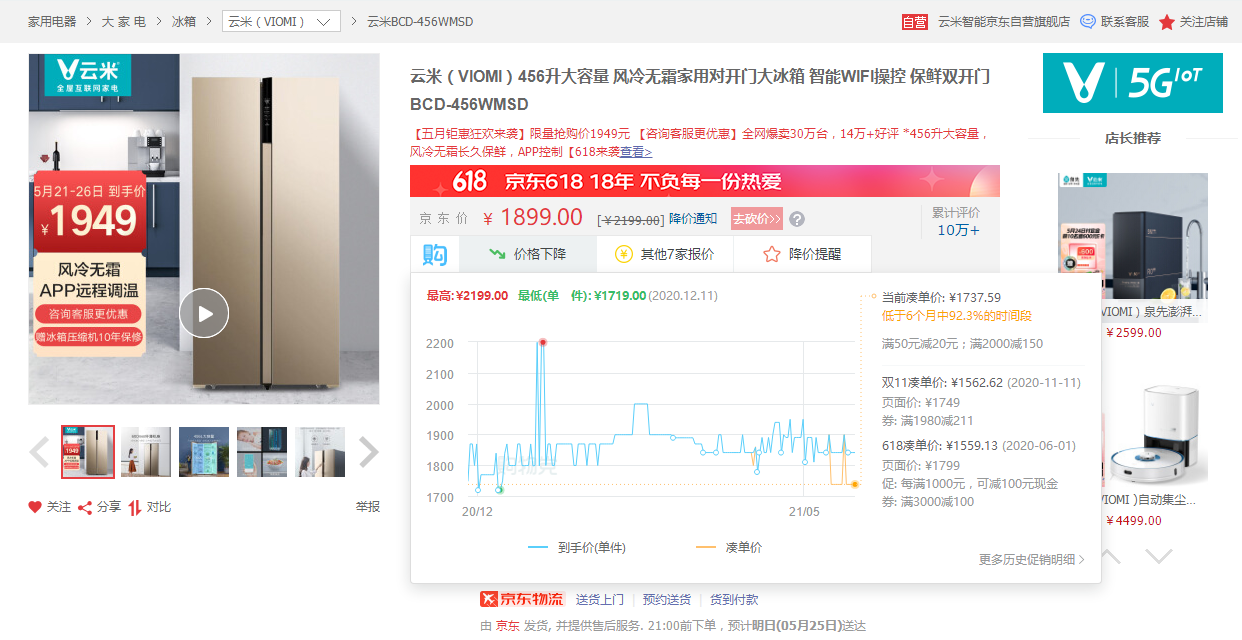Open 云米智能京东自营旗舰店 store link
Screen dimensions: 1242x640
[x=1004, y=21]
